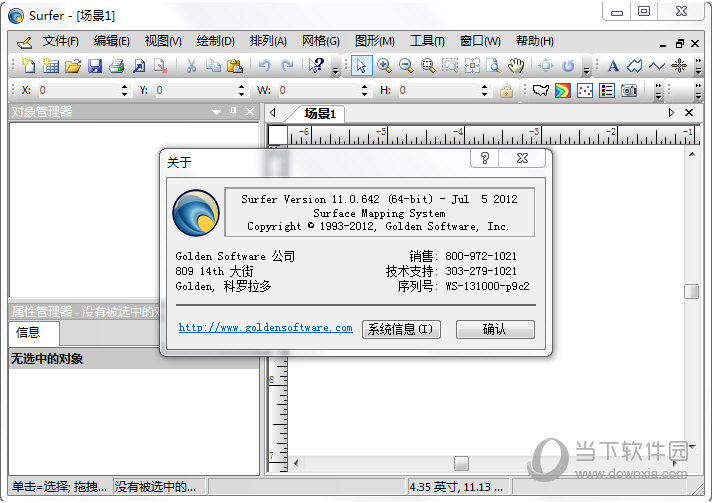Create a new base map

pyautogui.click(x=540, y=90)
